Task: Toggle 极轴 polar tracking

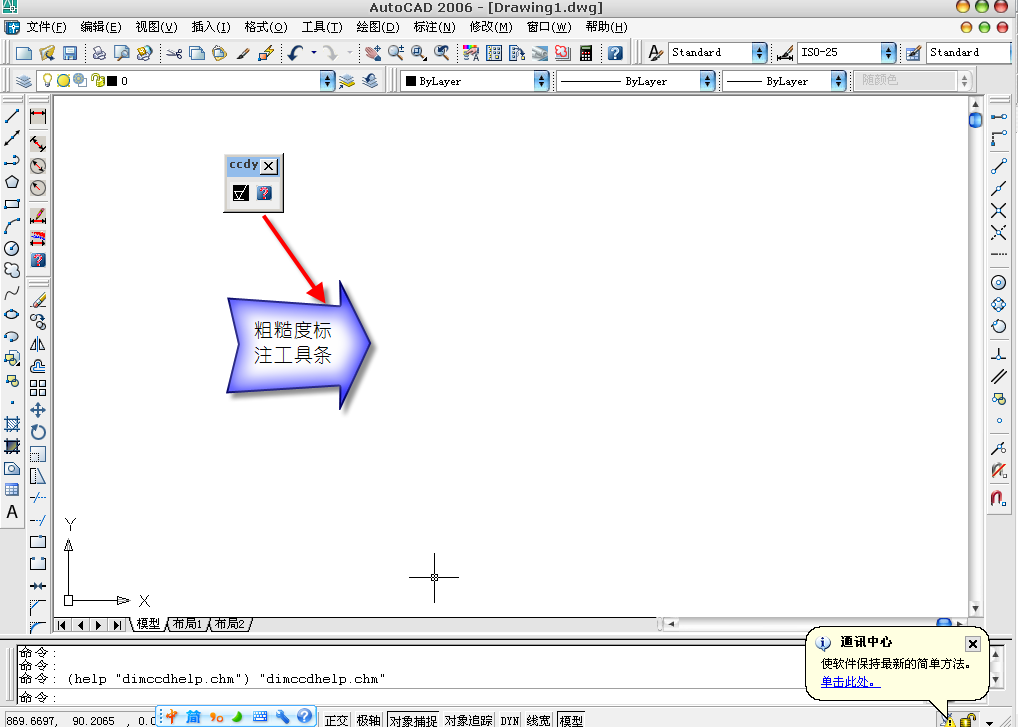Action: (x=369, y=720)
